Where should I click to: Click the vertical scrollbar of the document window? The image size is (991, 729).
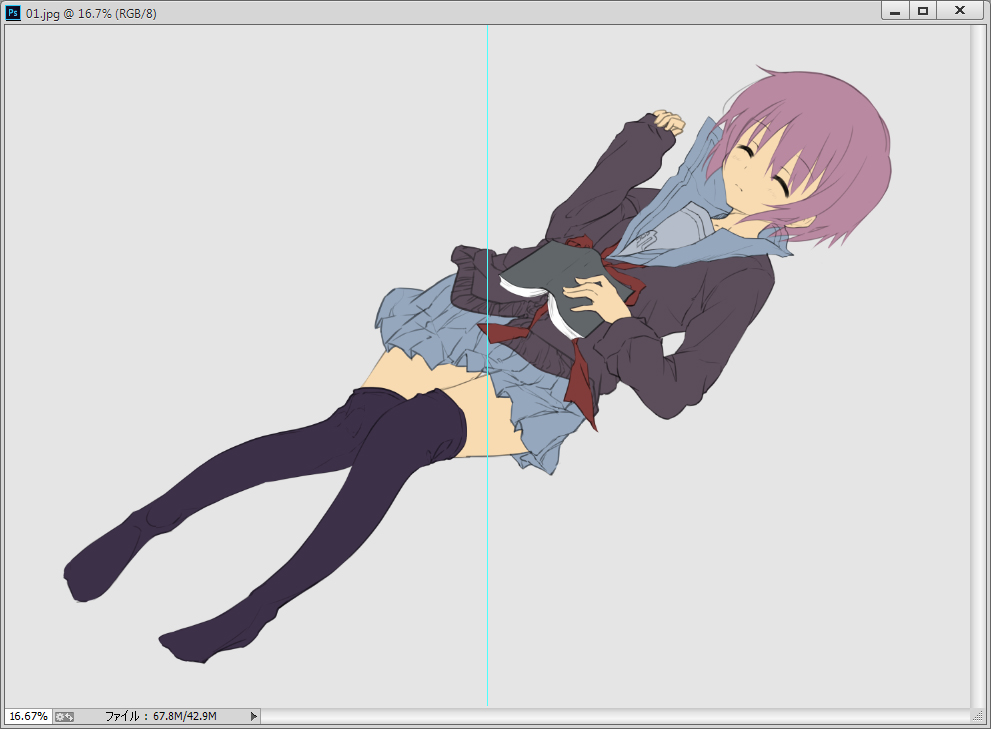coord(977,367)
